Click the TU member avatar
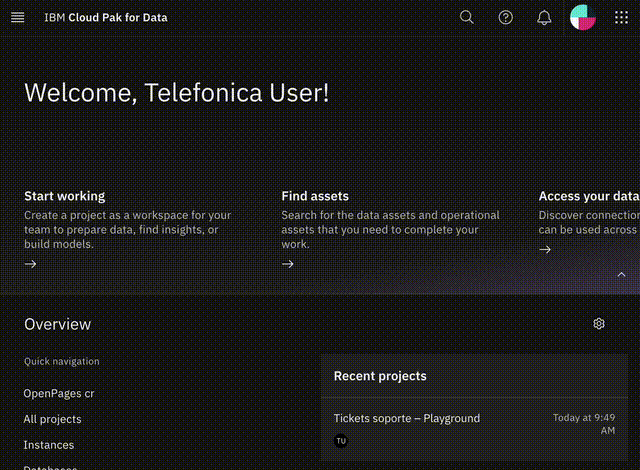 click(x=341, y=441)
